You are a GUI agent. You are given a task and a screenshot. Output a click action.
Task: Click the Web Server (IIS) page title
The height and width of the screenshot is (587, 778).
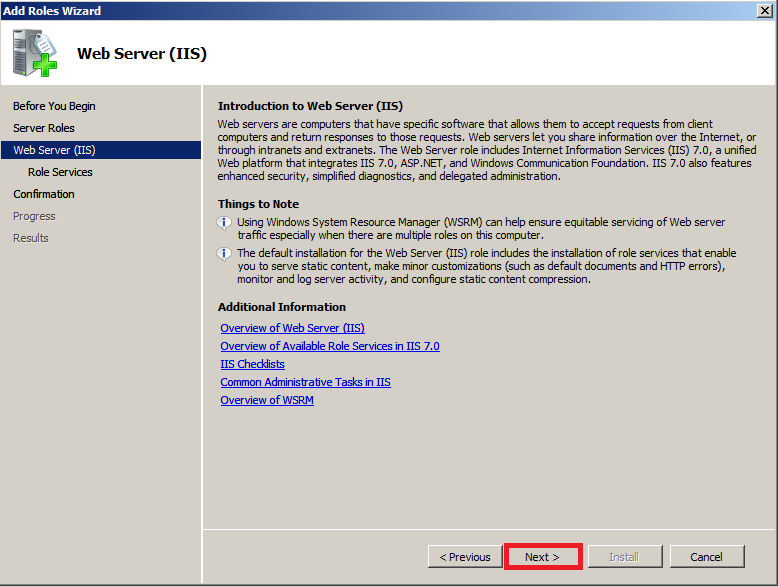(142, 54)
